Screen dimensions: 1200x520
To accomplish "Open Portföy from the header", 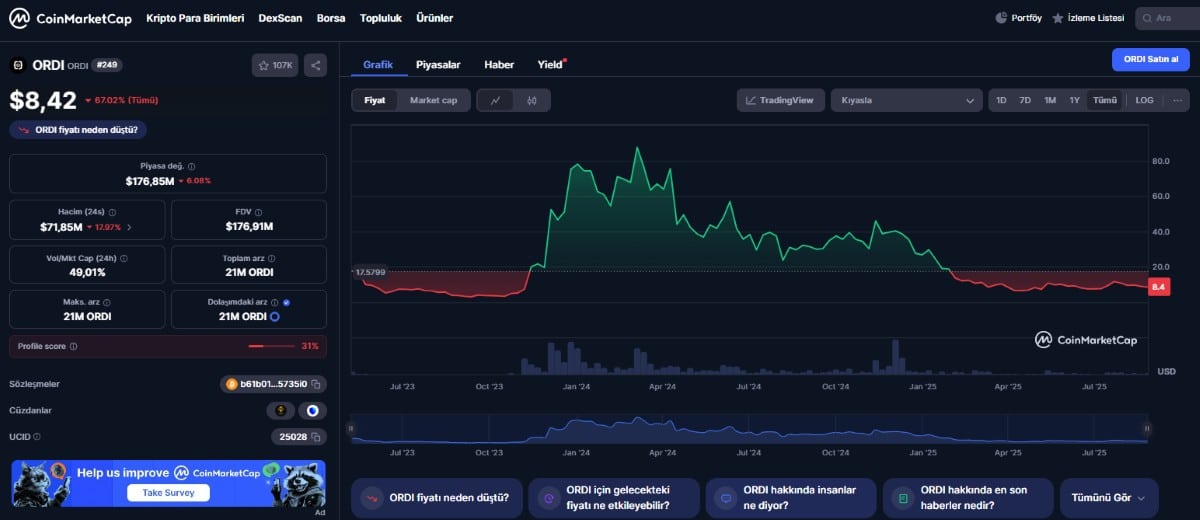I will click(1018, 18).
